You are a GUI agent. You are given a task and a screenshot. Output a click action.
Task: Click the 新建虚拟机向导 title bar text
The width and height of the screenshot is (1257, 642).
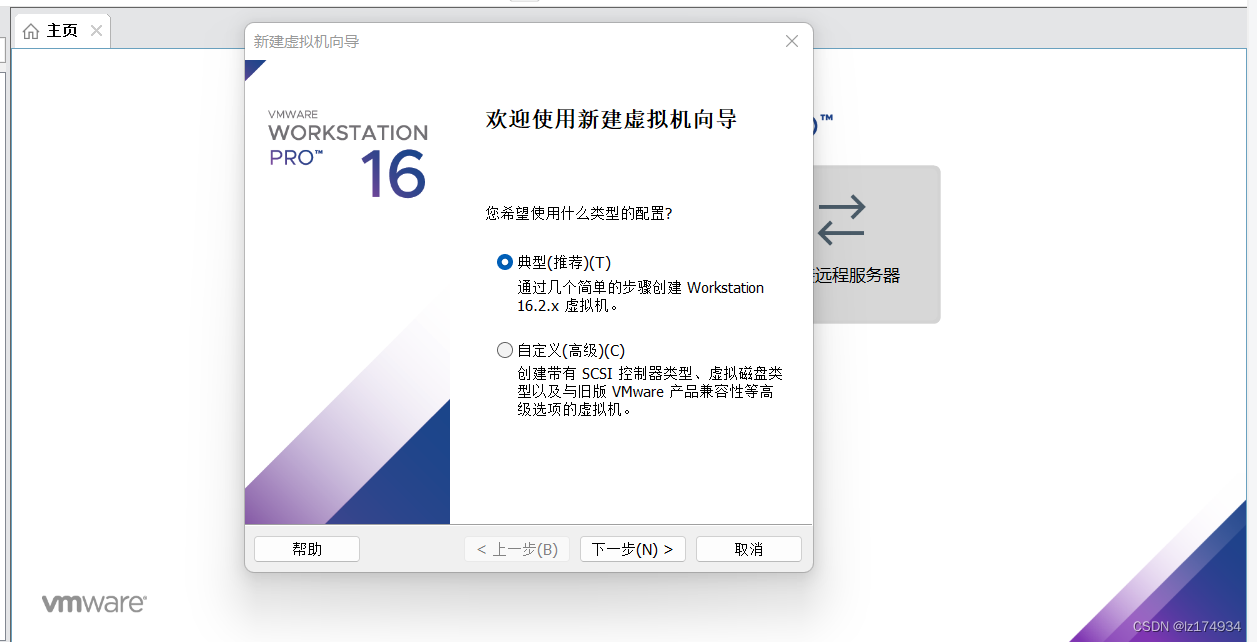pyautogui.click(x=306, y=41)
